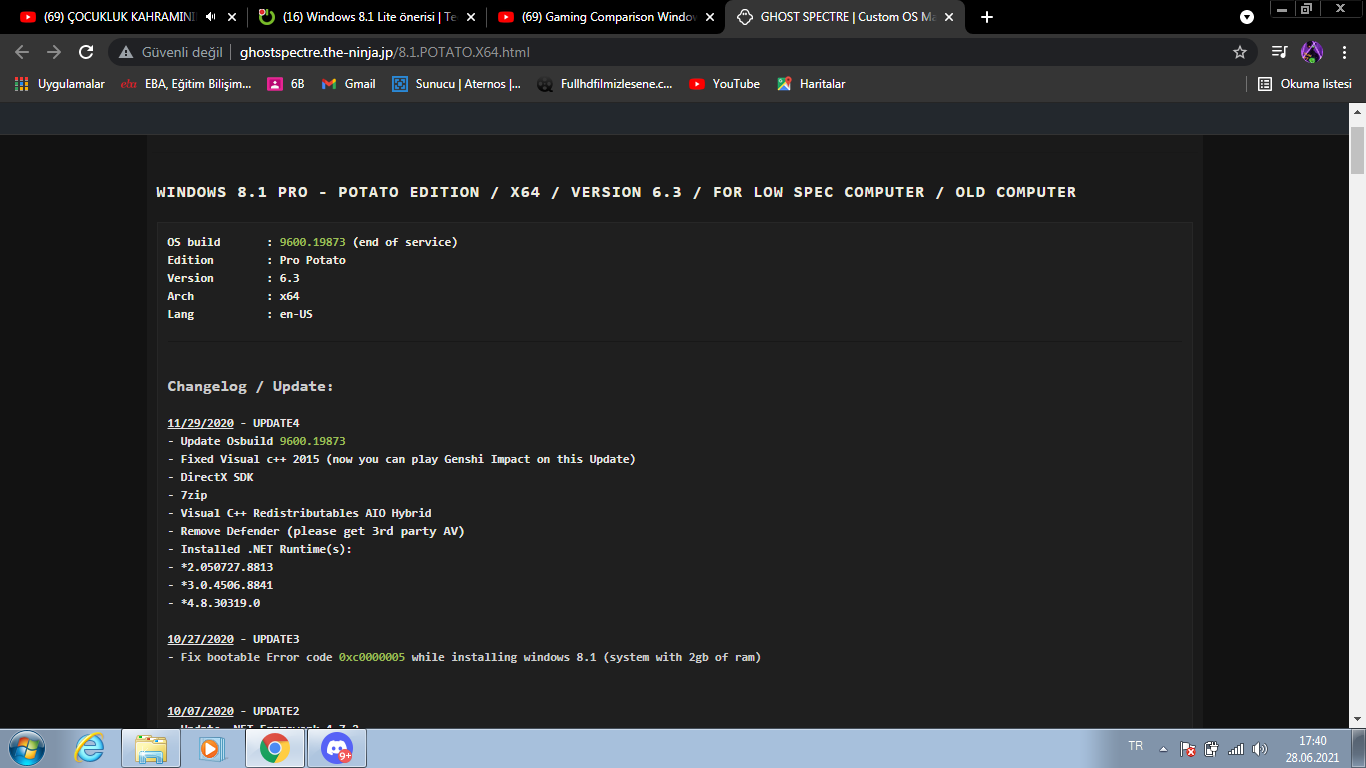Open the Gmail bookmark

[348, 84]
